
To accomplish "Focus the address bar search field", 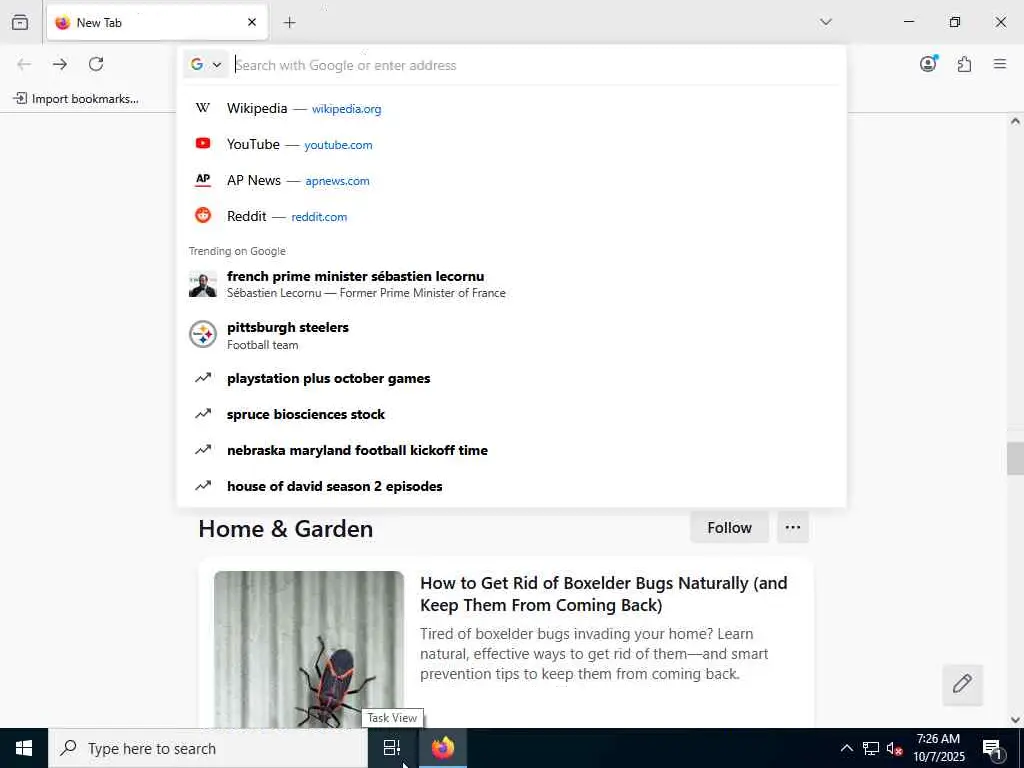I will click(536, 65).
